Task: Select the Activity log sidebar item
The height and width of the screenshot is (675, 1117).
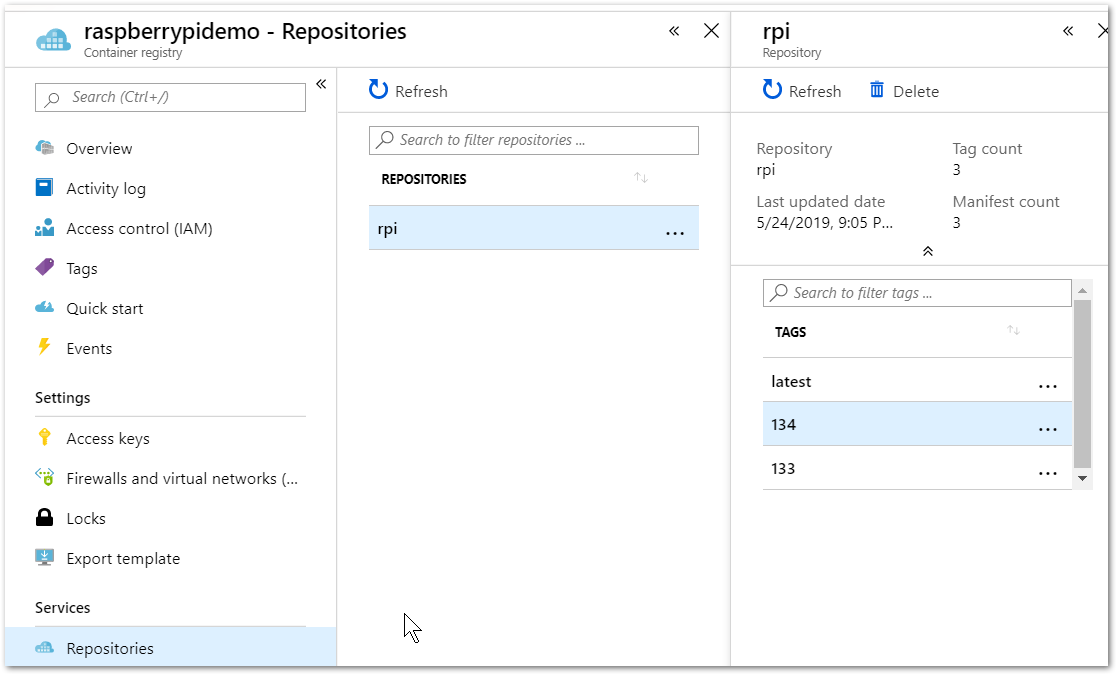Action: tap(103, 188)
